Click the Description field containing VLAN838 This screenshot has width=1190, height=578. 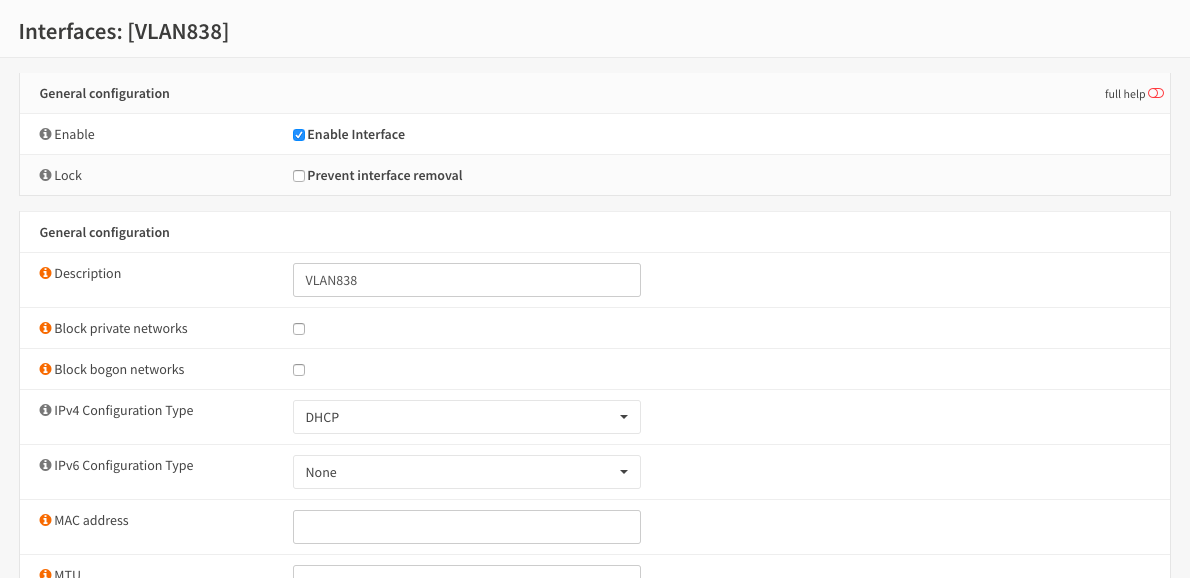(466, 280)
